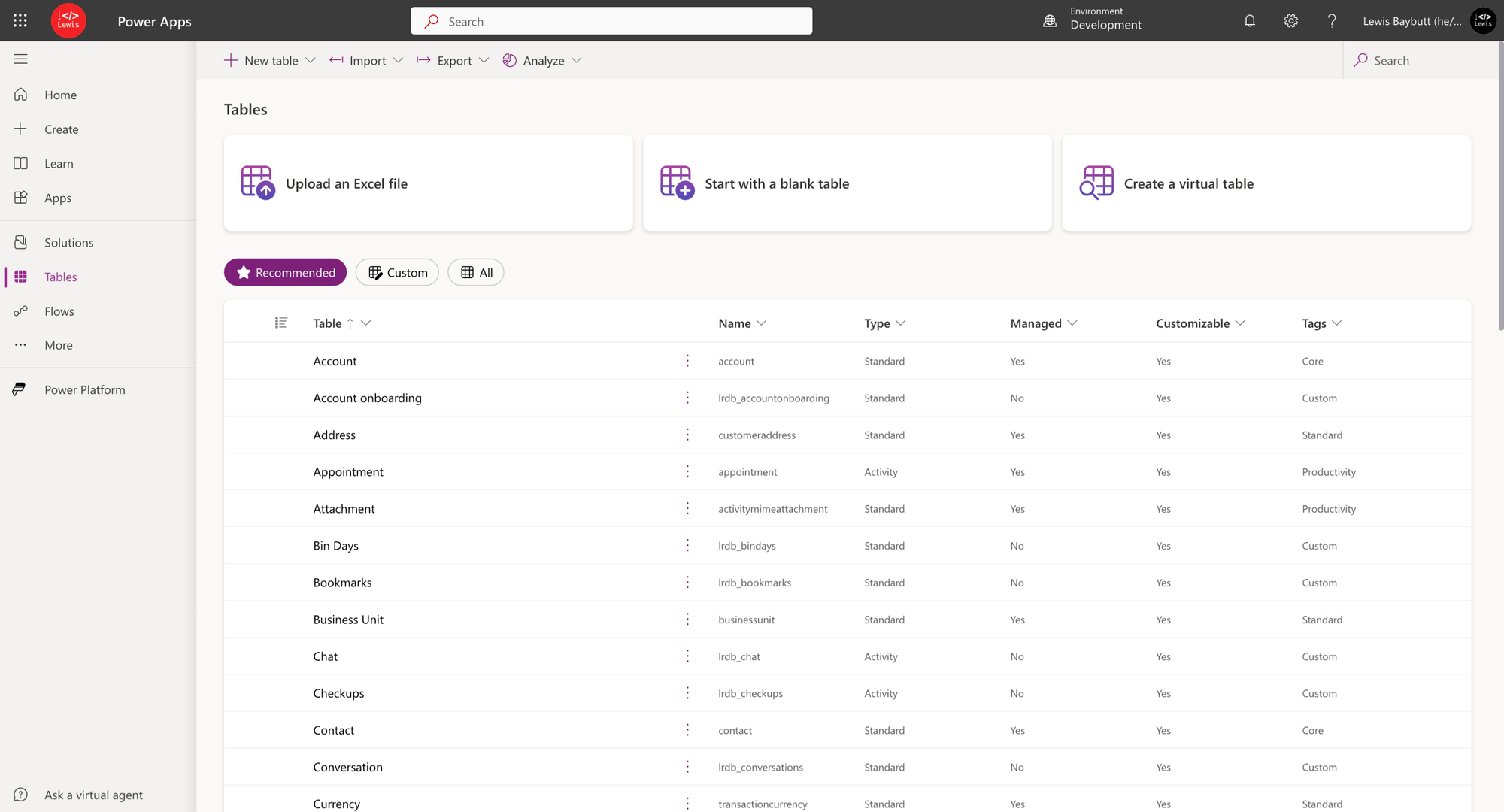Select the Recommended filter pill
The height and width of the screenshot is (812, 1504).
coord(285,272)
